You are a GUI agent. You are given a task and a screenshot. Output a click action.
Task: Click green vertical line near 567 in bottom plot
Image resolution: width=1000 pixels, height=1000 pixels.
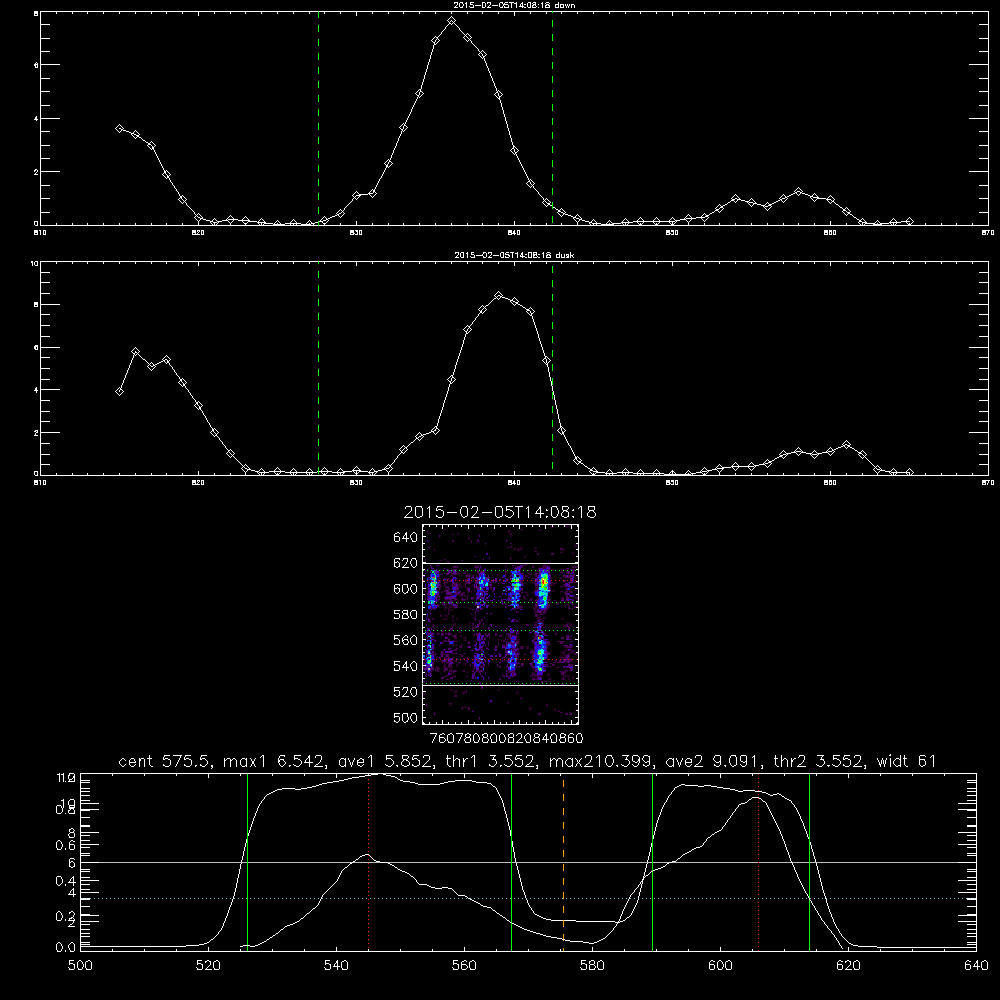(511, 861)
